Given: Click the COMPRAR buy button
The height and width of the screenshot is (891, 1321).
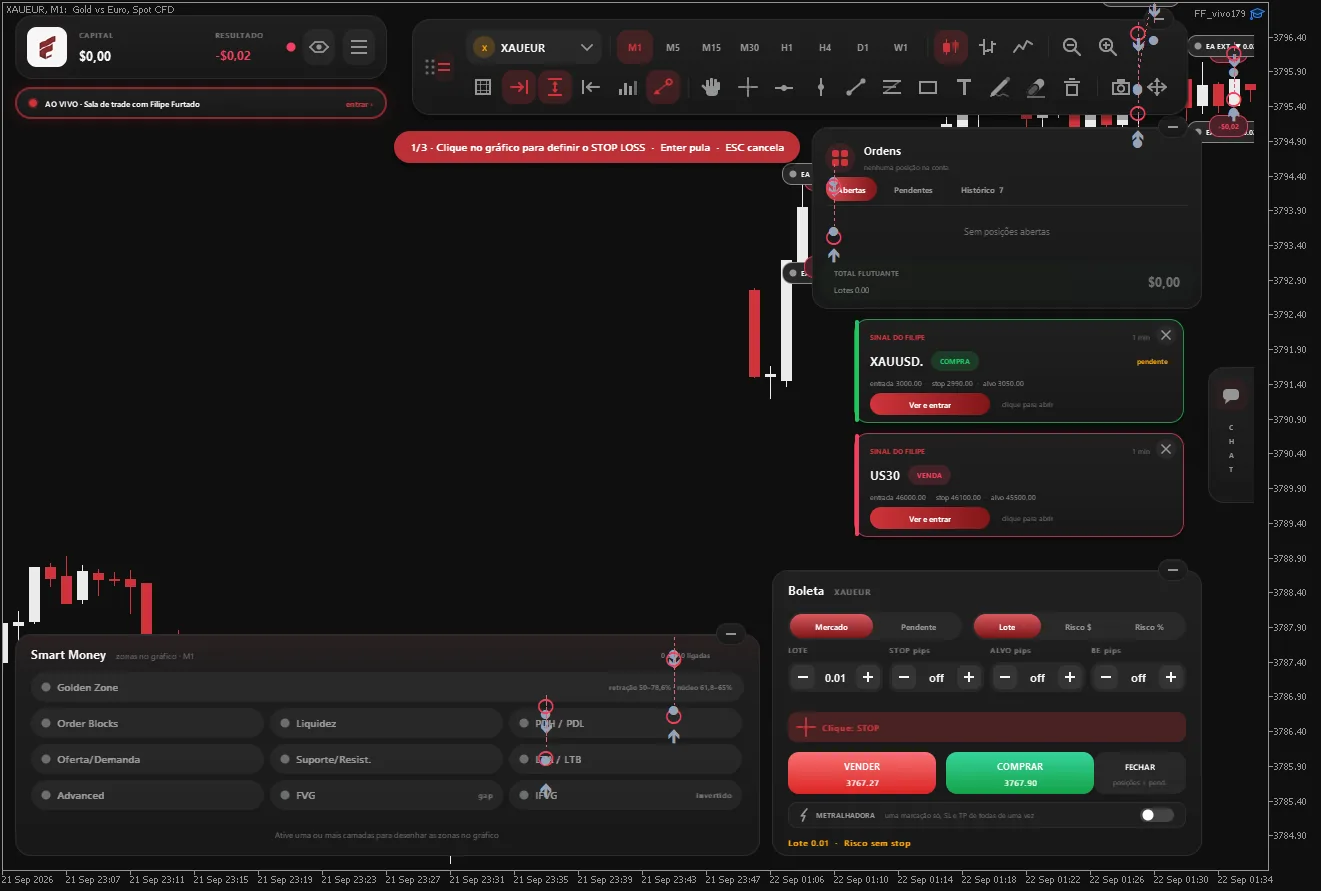Looking at the screenshot, I should tap(1020, 773).
